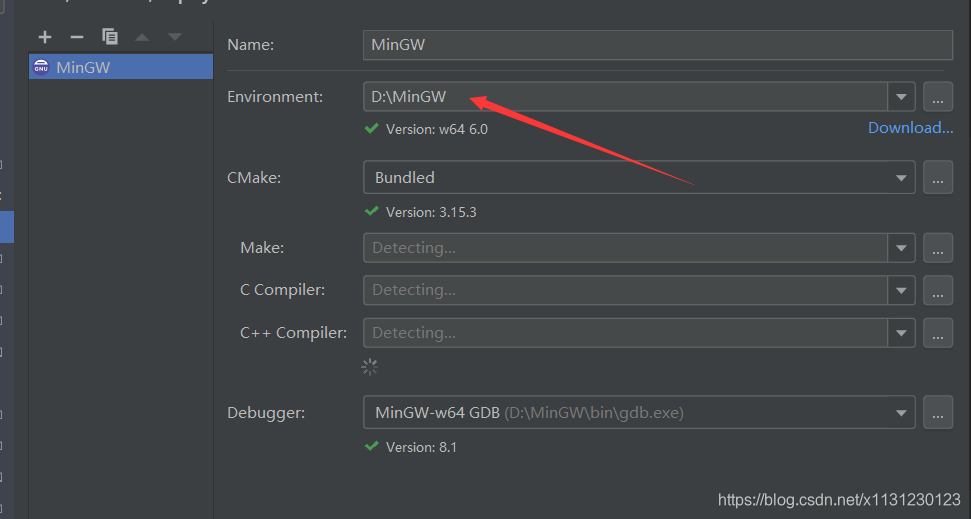Expand the C++ Compiler dropdown arrow
Screen dimensions: 971x519
pyautogui.click(x=901, y=333)
